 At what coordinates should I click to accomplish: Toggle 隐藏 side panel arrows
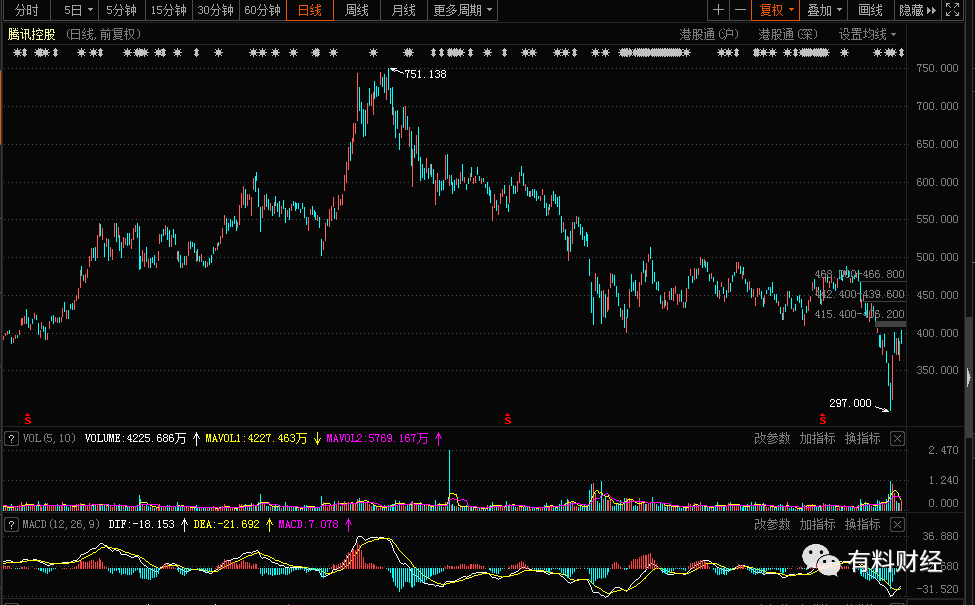(918, 10)
